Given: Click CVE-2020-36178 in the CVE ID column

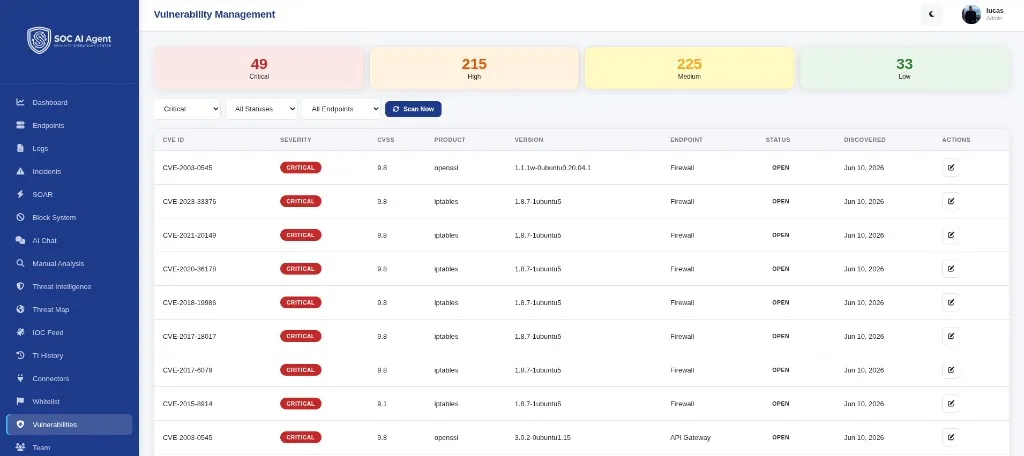Looking at the screenshot, I should pos(189,269).
